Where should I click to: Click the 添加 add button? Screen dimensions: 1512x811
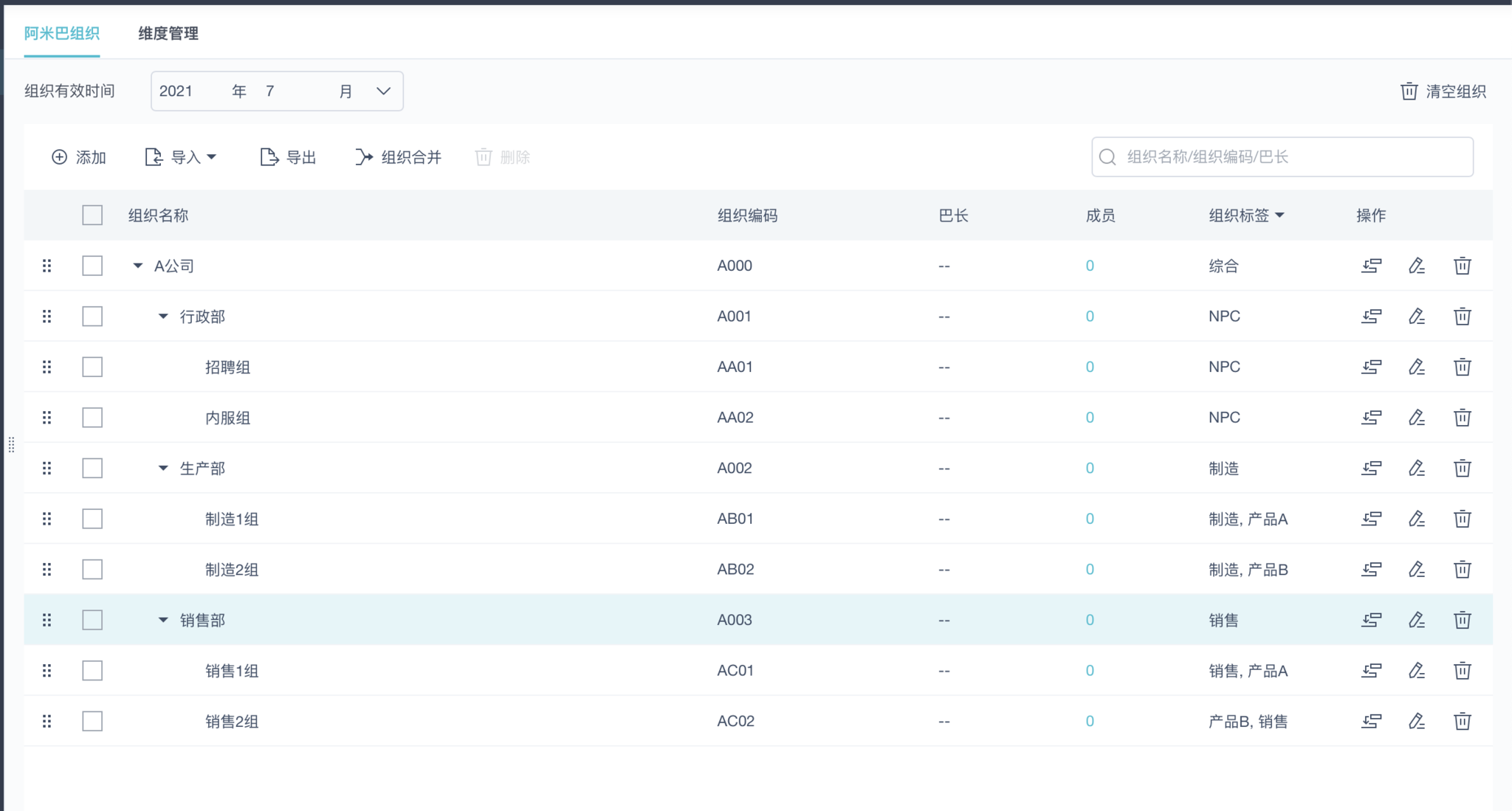pos(79,157)
